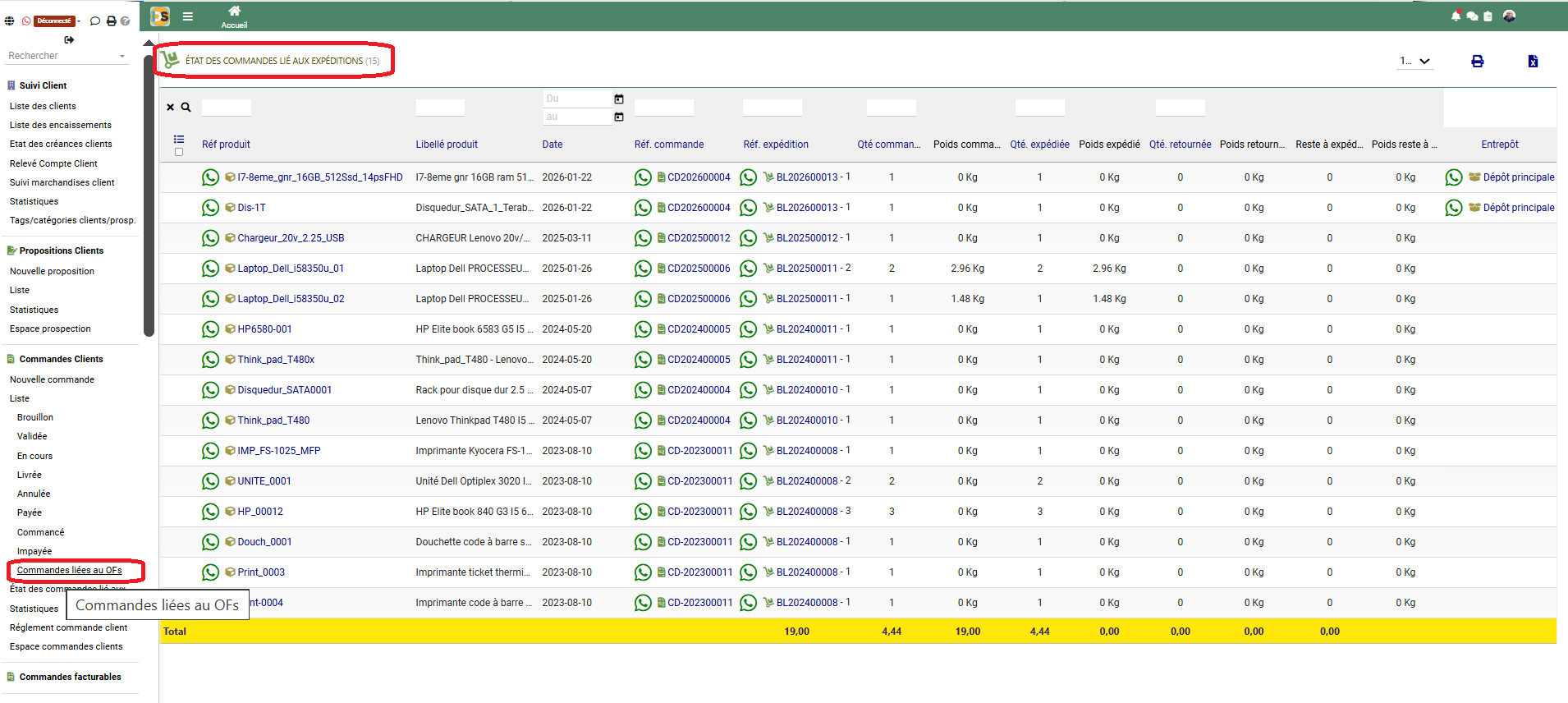Viewport: 1568px width, 703px height.
Task: Open order link CD202500012
Action: 698,238
